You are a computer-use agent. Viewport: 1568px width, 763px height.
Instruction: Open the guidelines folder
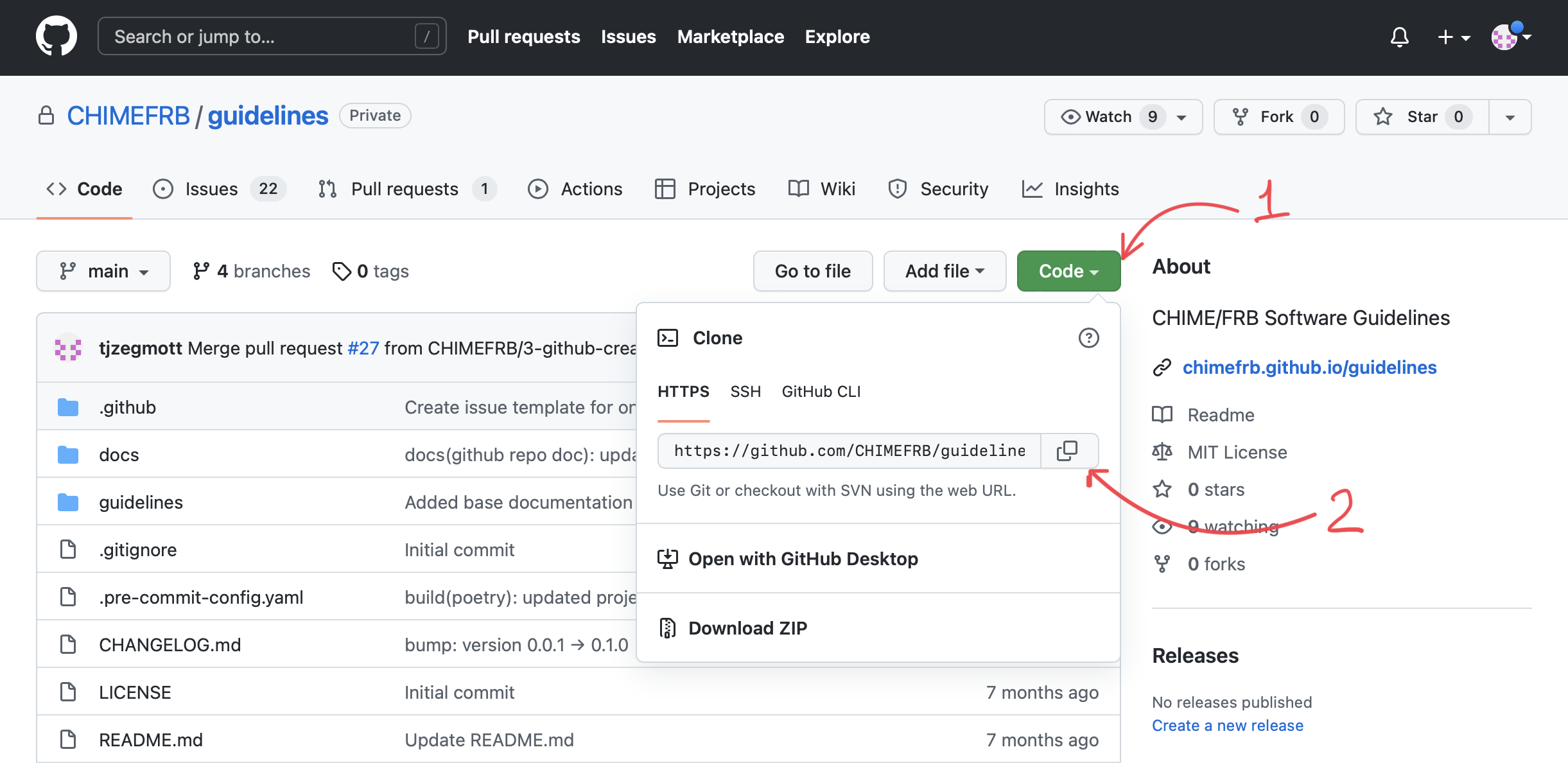click(141, 502)
